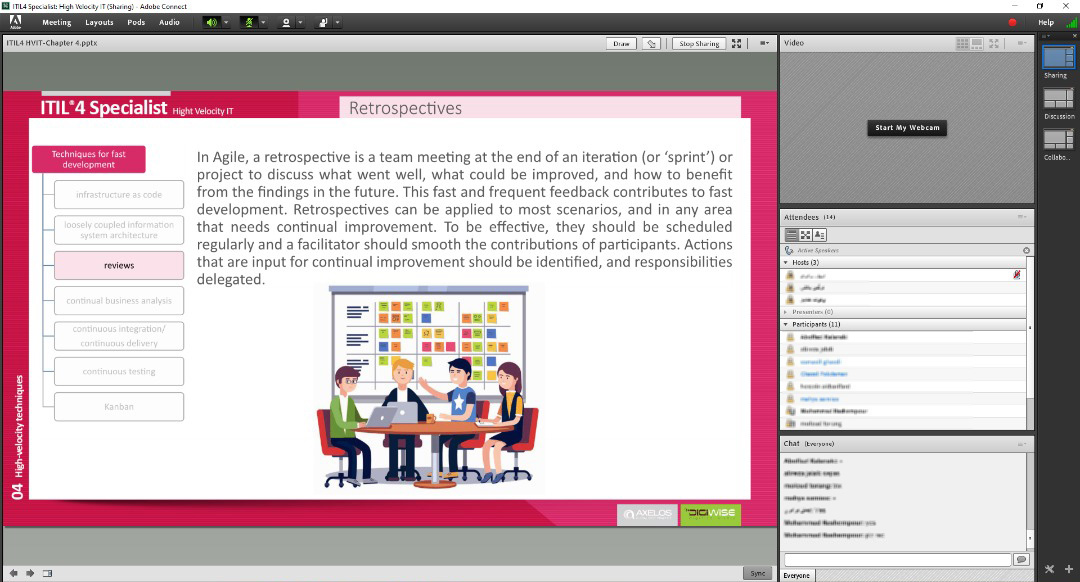Go to next slide arrow
The image size is (1080, 582).
pos(30,573)
